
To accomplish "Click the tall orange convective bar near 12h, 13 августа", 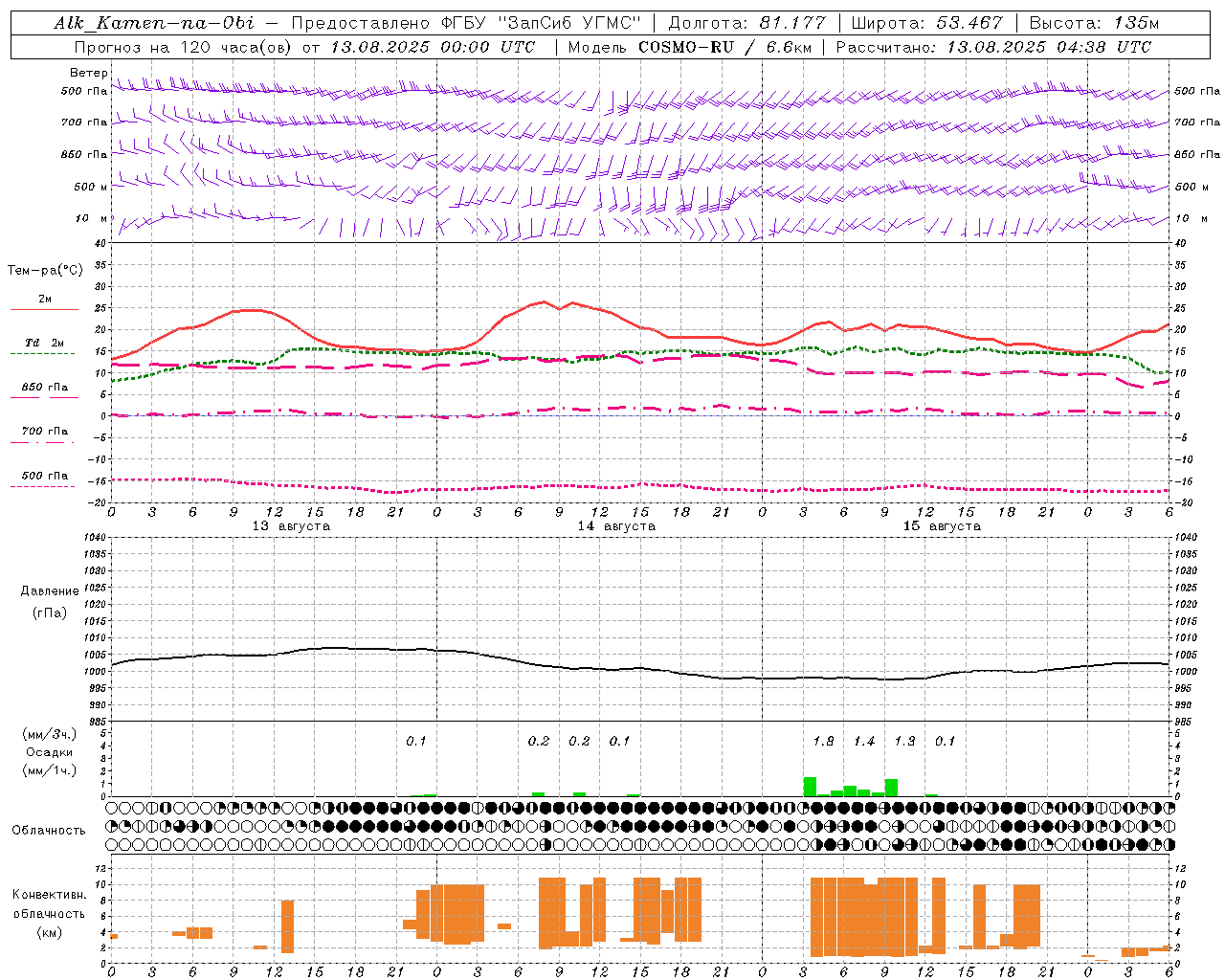I will click(x=287, y=926).
